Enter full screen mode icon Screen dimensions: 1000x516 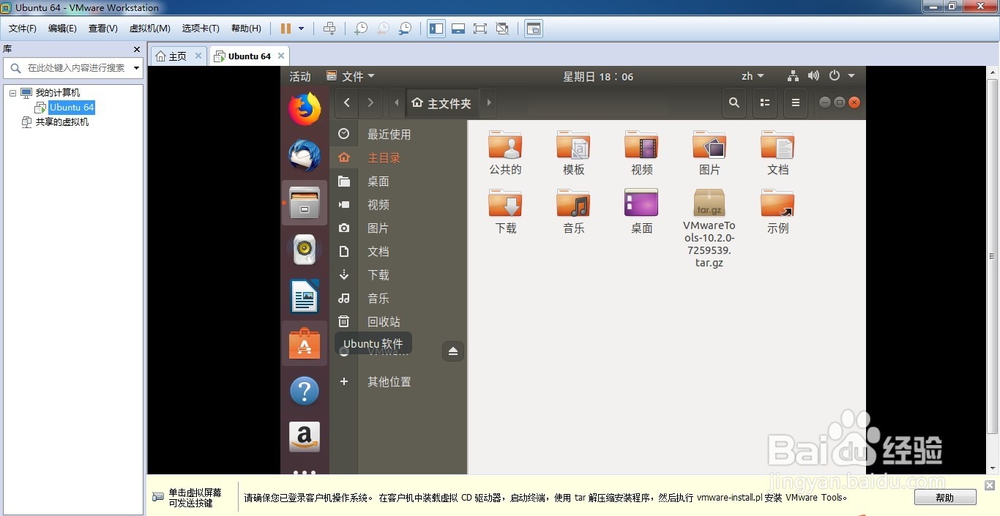pos(480,29)
